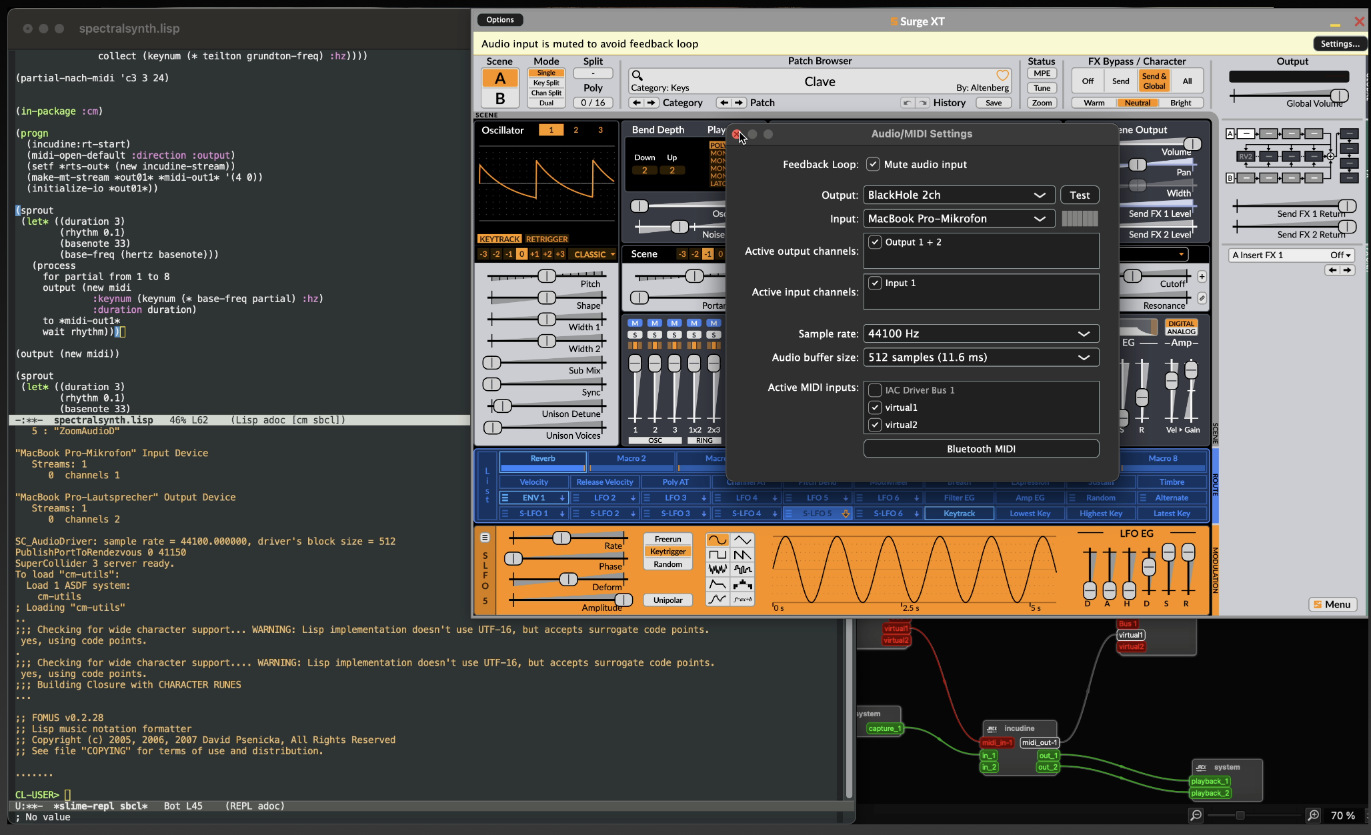Viewport: 1371px width, 835px height.
Task: Click the Bluetooth MIDI button
Action: point(981,449)
